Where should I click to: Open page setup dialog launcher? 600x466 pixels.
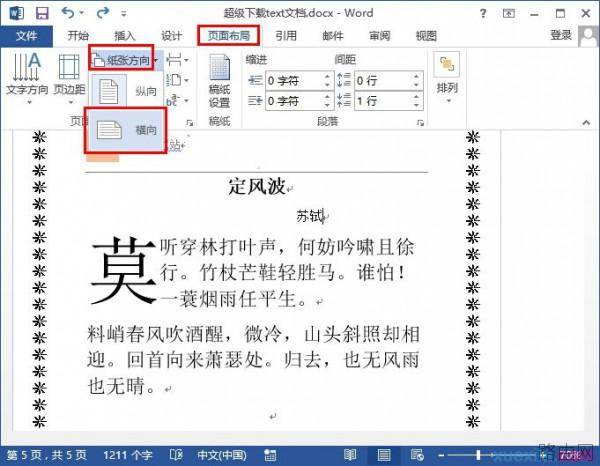pos(189,122)
